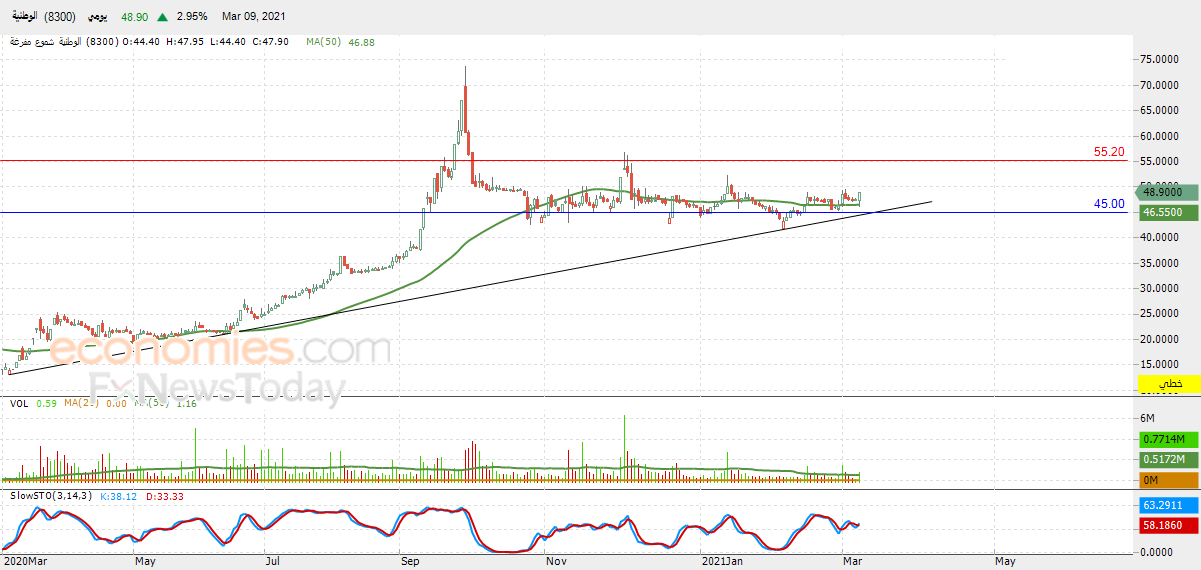The height and width of the screenshot is (570, 1201).
Task: Click the 70.000 price axis label
Action: click(x=1157, y=86)
